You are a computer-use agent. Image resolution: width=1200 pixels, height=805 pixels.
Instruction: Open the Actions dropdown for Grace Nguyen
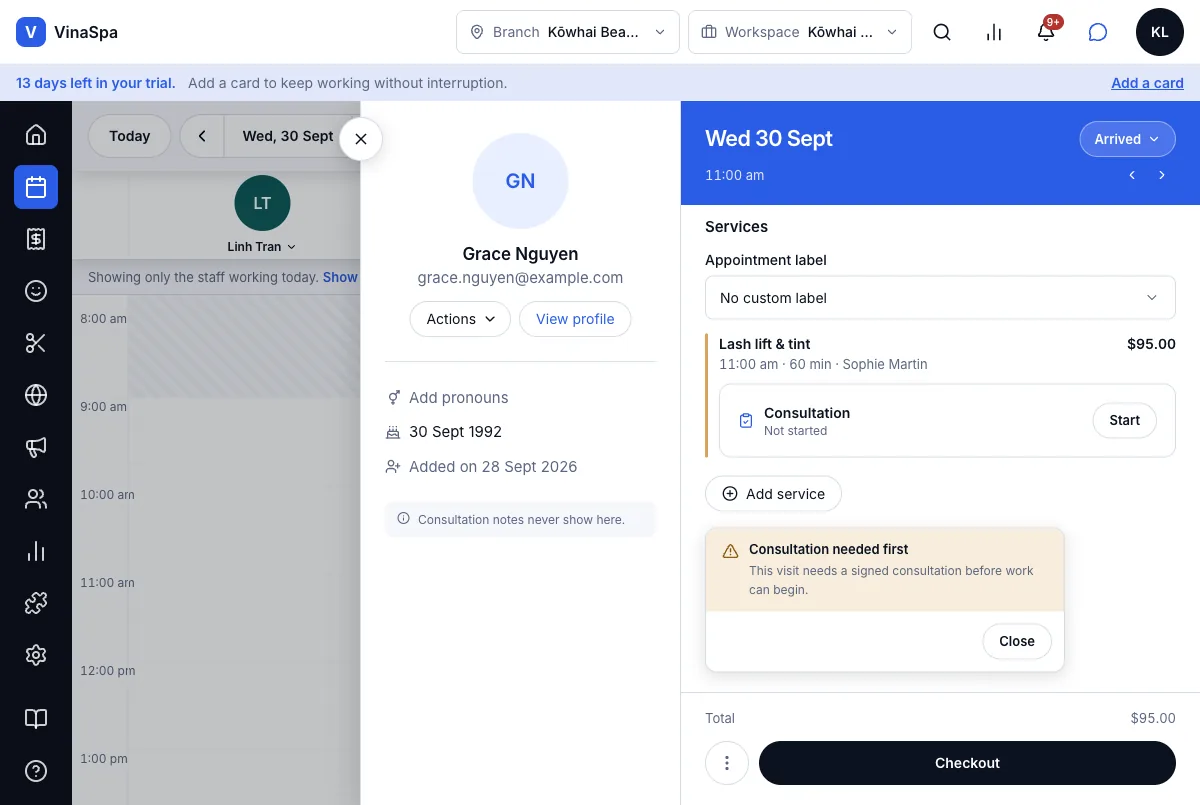pyautogui.click(x=460, y=319)
